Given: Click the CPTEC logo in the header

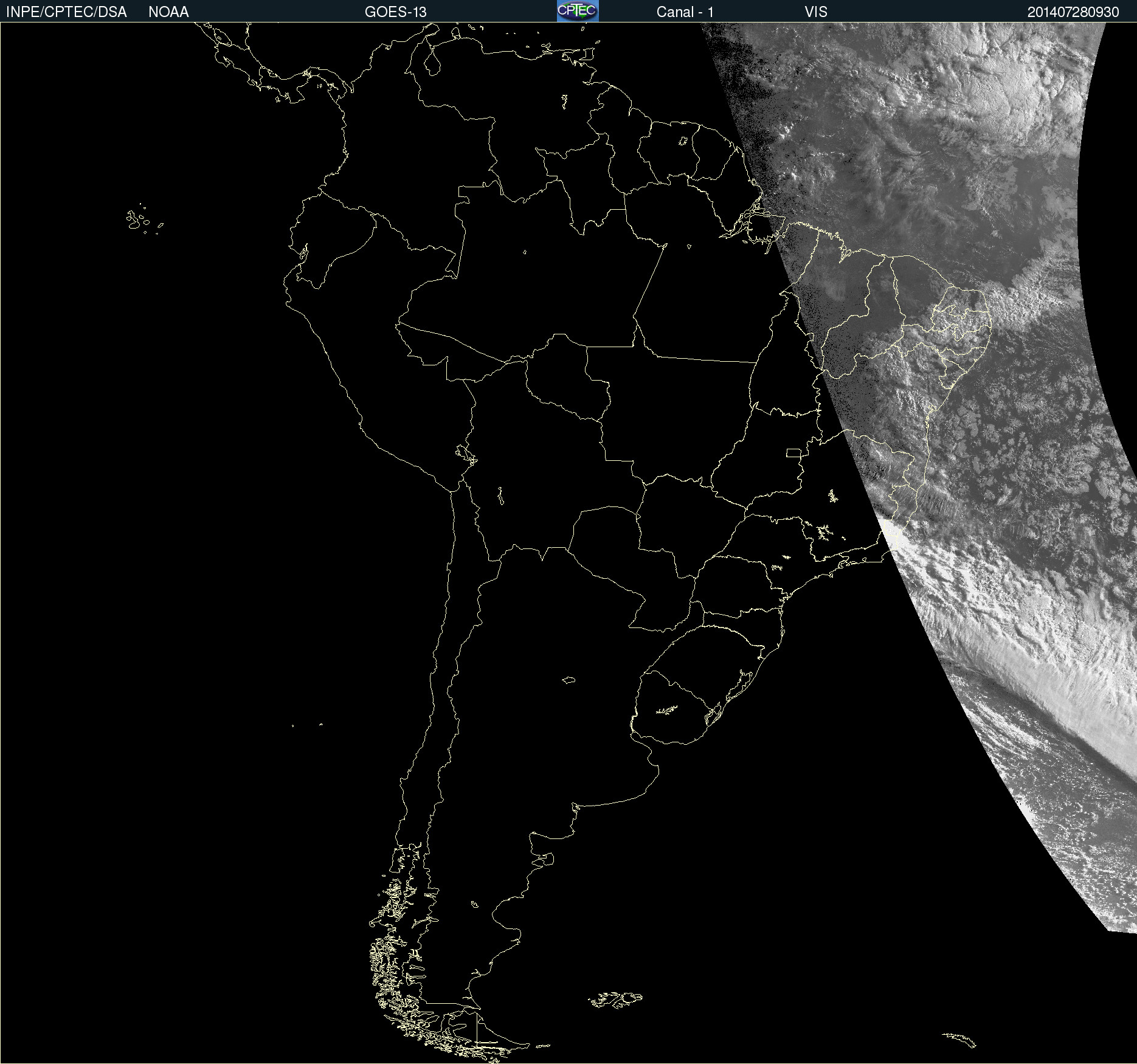Looking at the screenshot, I should tap(577, 11).
